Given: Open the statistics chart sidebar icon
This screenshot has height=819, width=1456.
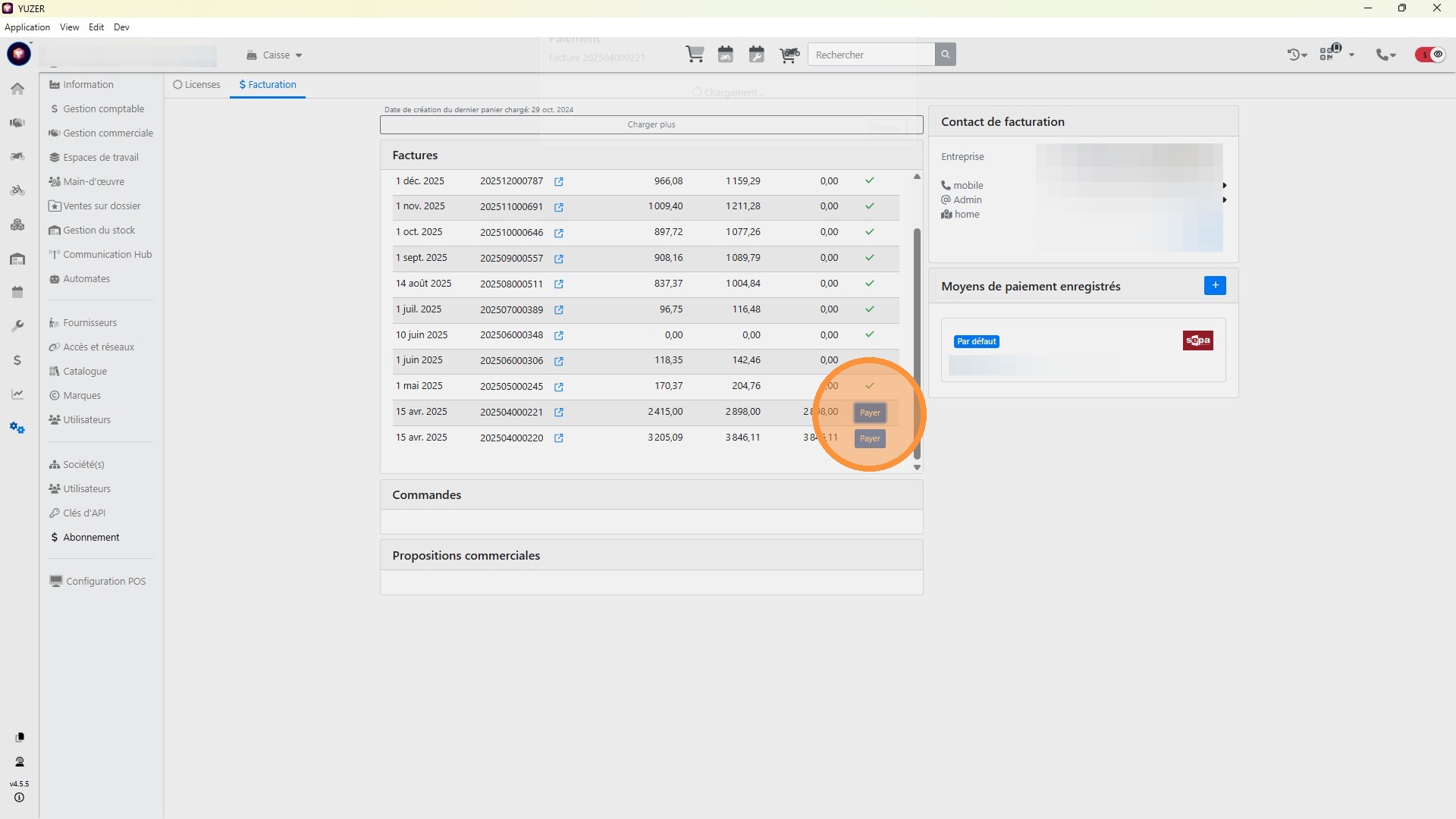Looking at the screenshot, I should [x=17, y=394].
